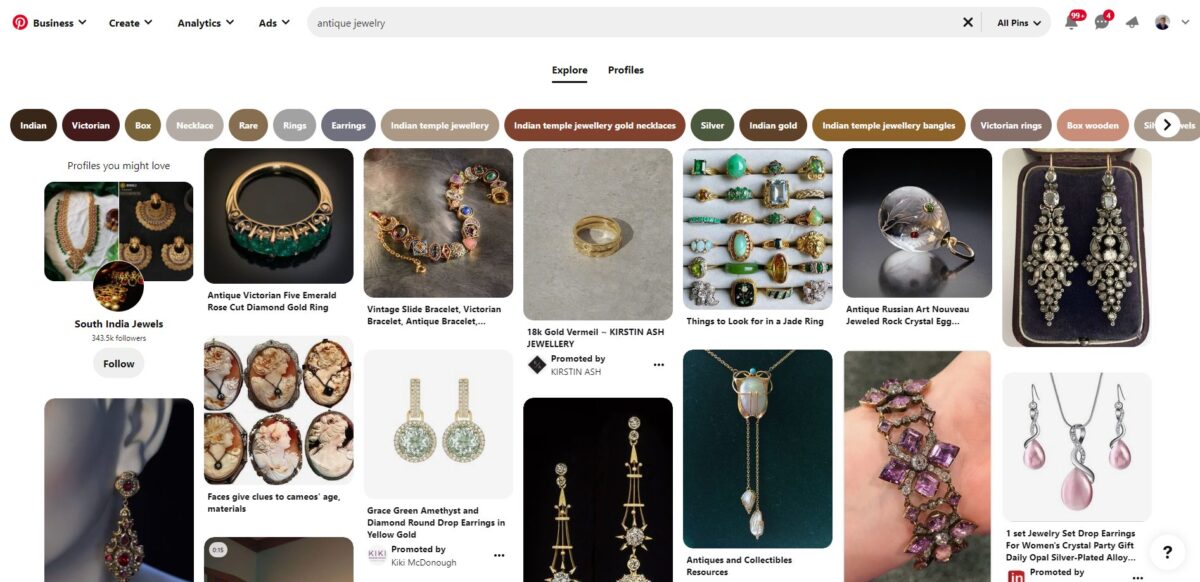Select the Explore tab
The image size is (1200, 582).
click(569, 70)
